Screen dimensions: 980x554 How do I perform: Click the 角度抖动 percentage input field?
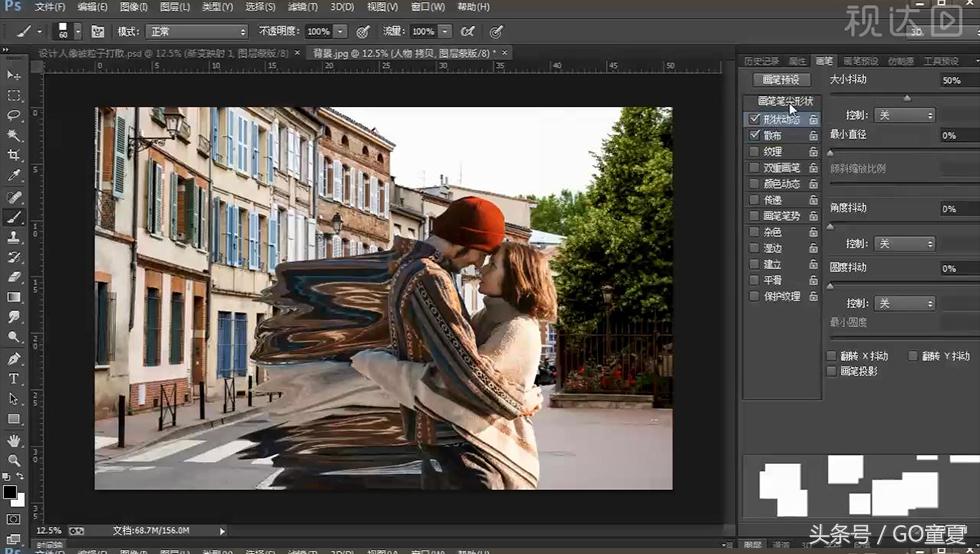(958, 208)
